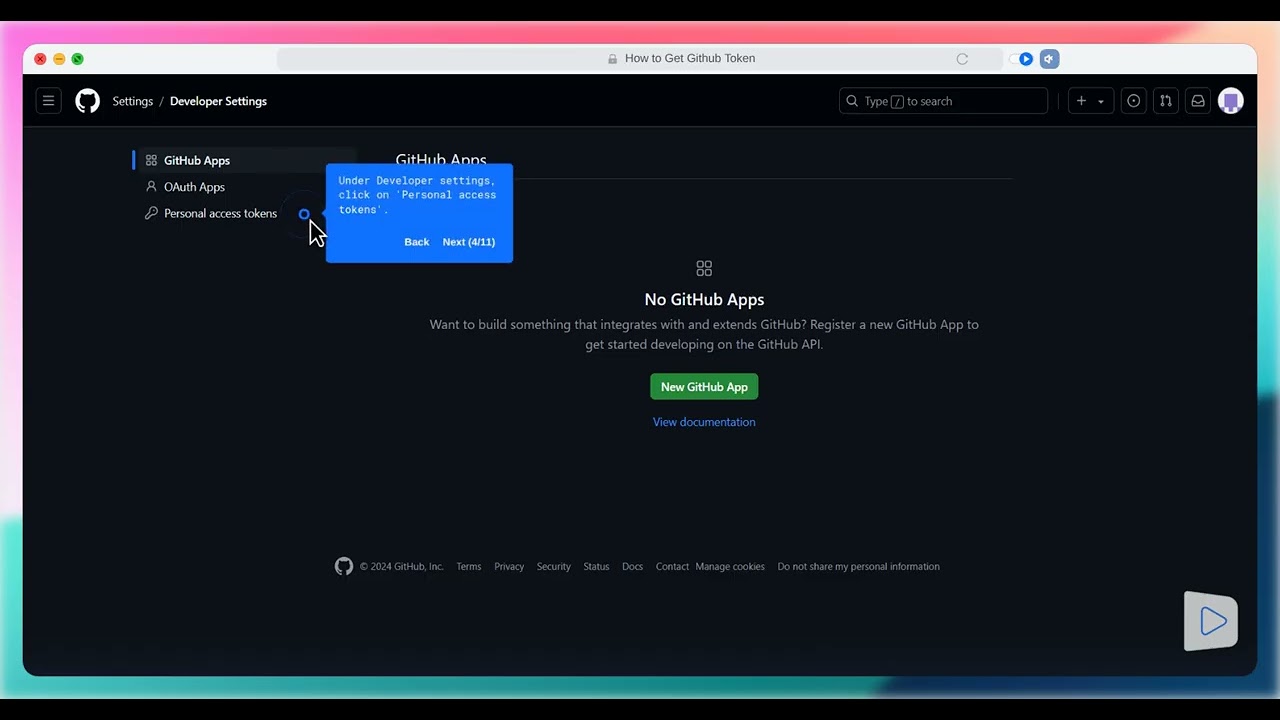1280x720 pixels.
Task: Expand the create new plus dropdown
Action: (x=1090, y=101)
